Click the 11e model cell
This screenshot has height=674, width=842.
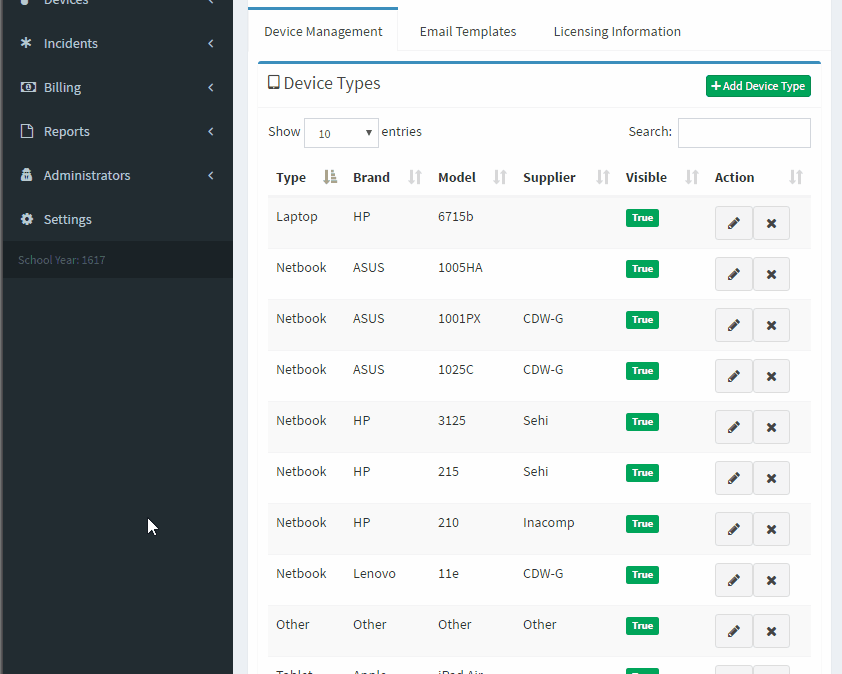(448, 574)
